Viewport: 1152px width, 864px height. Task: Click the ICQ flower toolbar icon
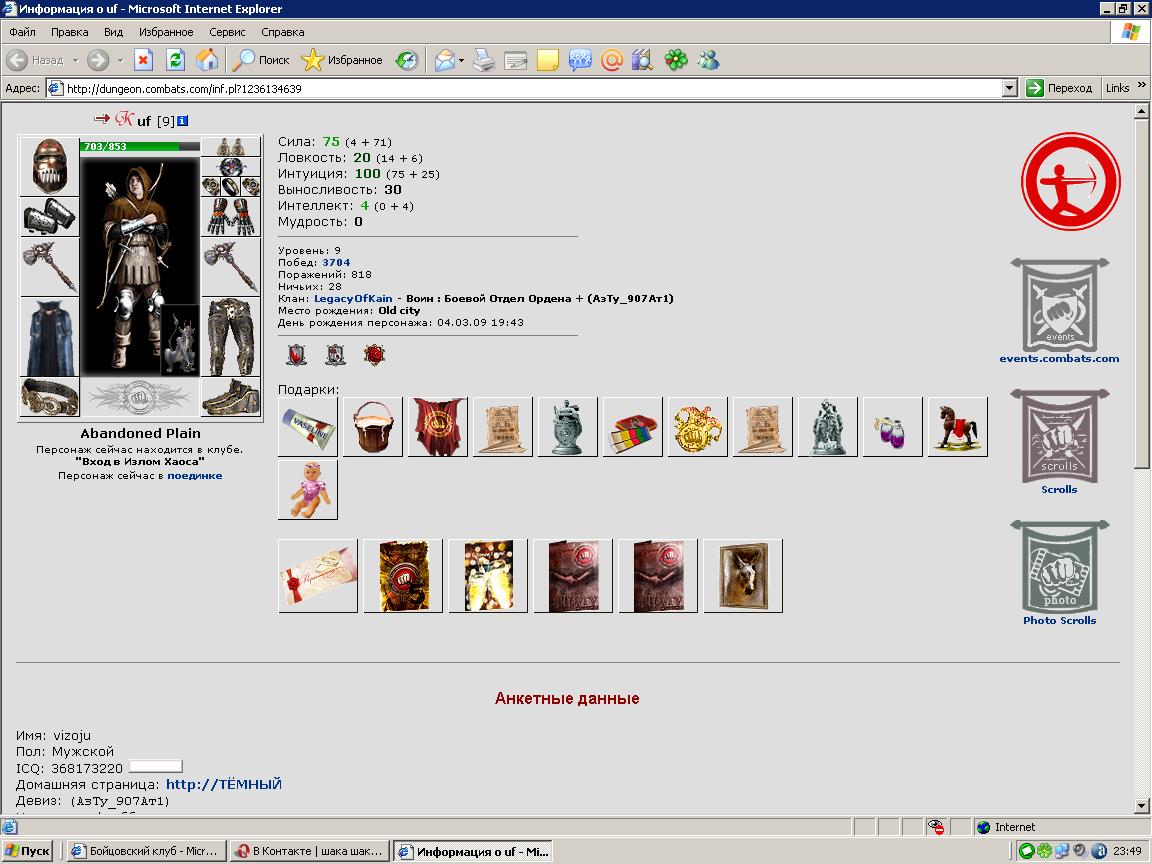click(x=676, y=60)
